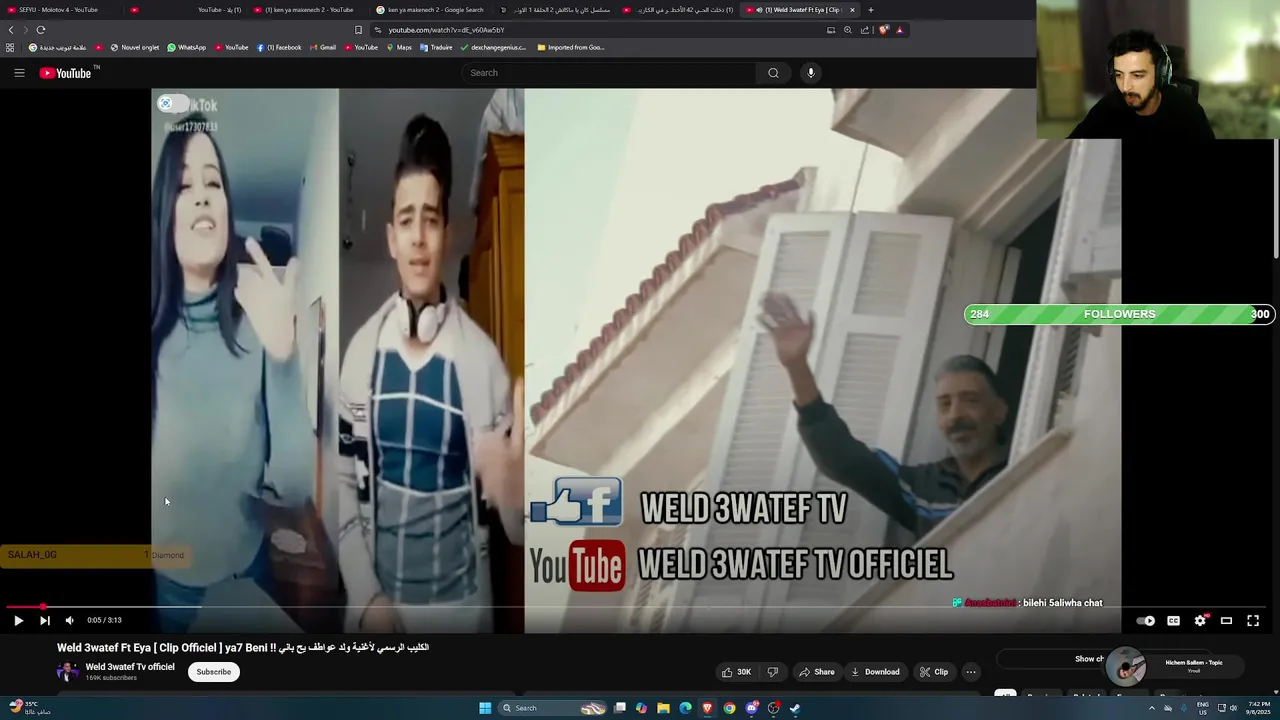Skip to the next video
The image size is (1280, 720).
[44, 621]
